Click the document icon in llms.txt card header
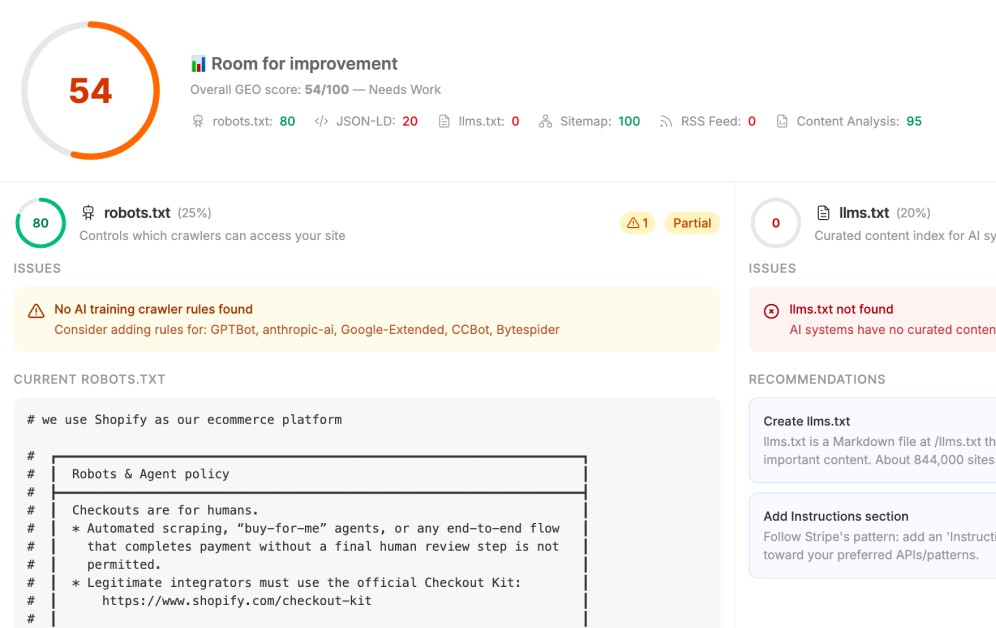 (823, 213)
